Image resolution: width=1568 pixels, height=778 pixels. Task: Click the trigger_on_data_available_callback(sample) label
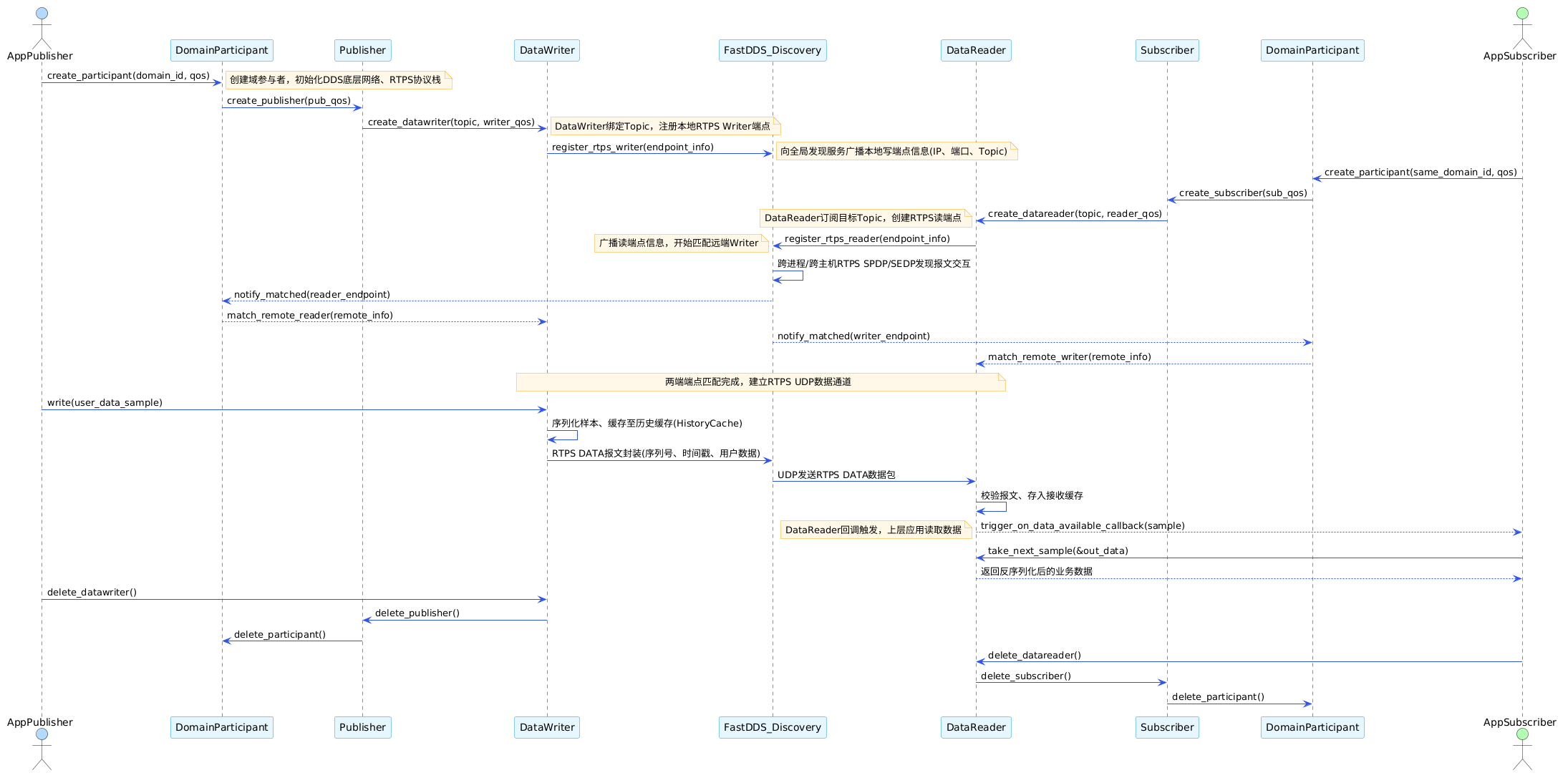click(x=1083, y=526)
